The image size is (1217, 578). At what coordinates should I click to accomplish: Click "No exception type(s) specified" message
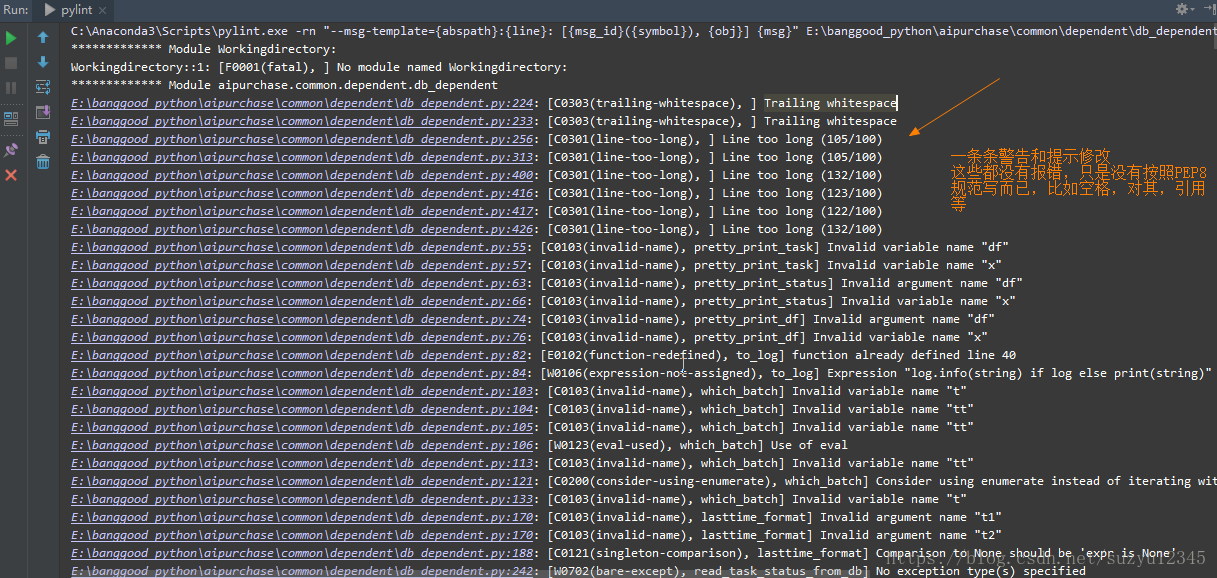coord(981,571)
